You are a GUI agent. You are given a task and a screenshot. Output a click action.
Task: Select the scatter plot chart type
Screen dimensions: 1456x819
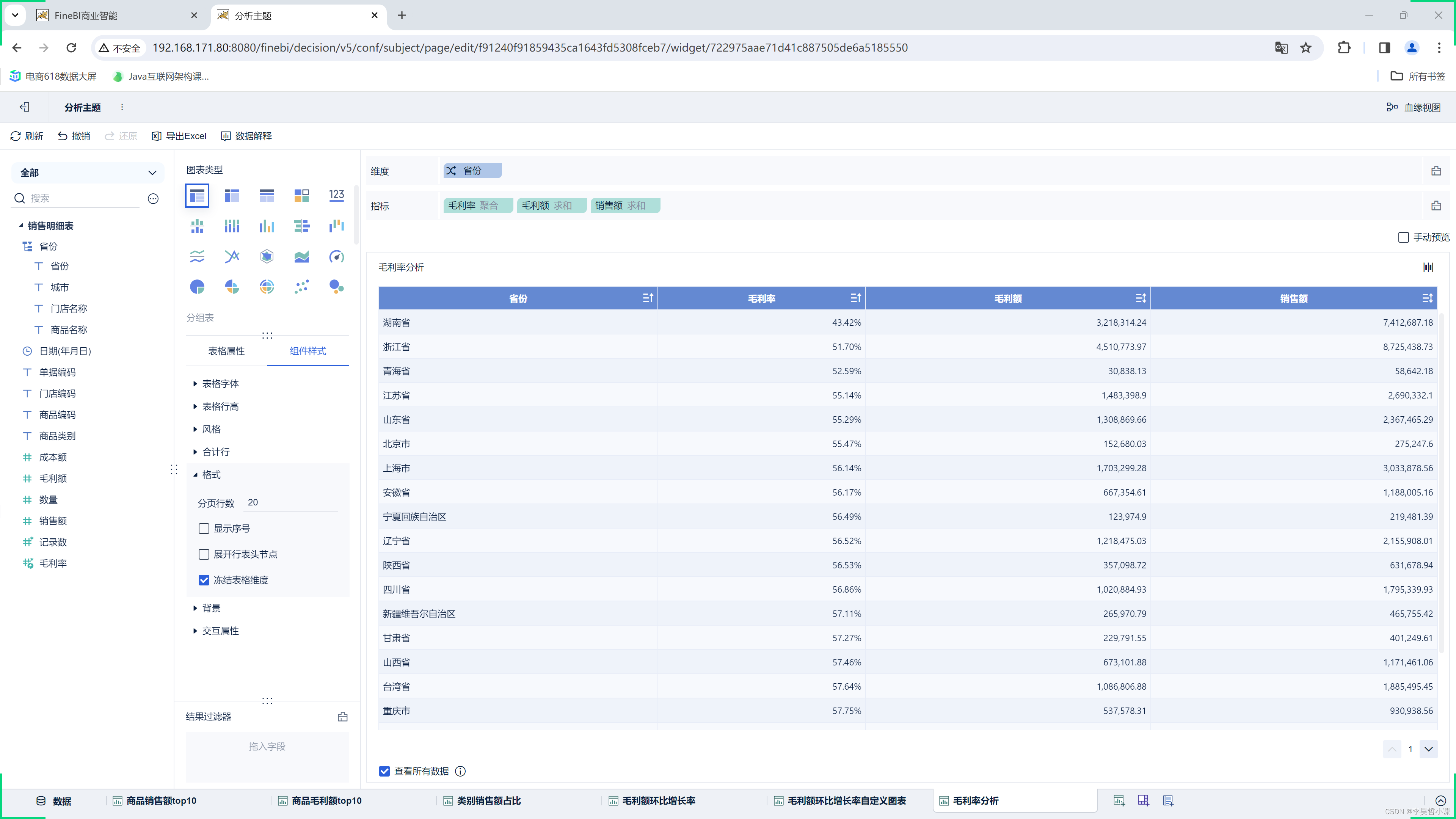point(302,287)
